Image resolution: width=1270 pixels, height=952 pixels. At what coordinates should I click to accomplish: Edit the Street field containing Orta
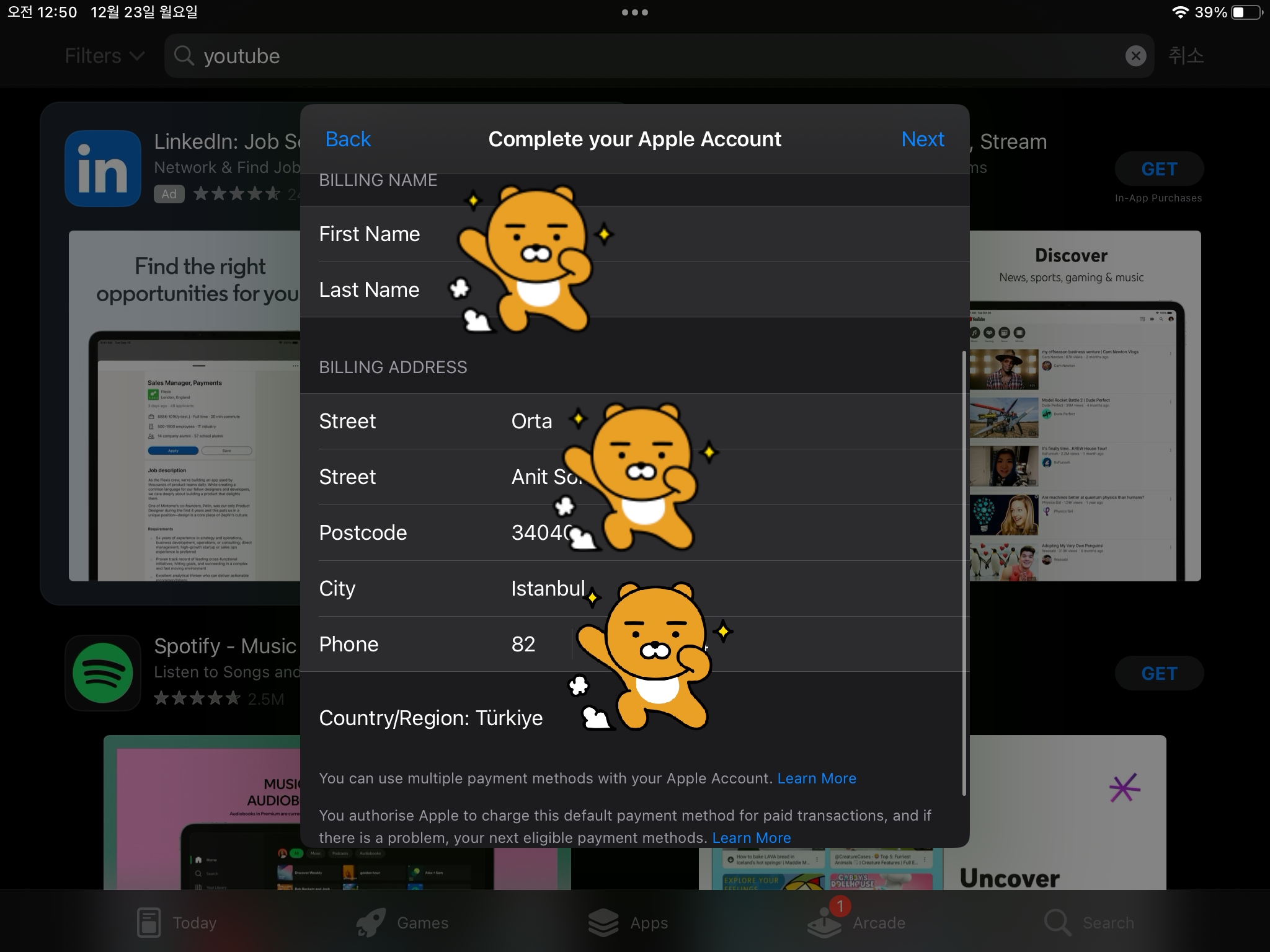(x=635, y=421)
